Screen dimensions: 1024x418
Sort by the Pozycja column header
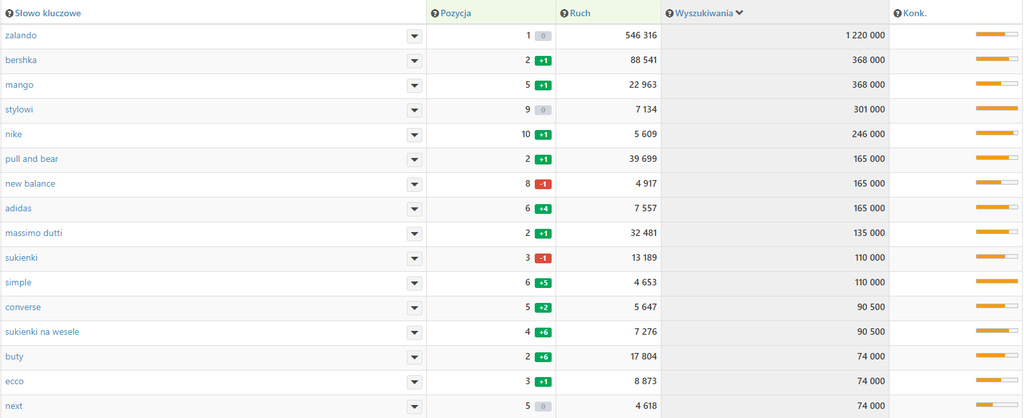[456, 13]
